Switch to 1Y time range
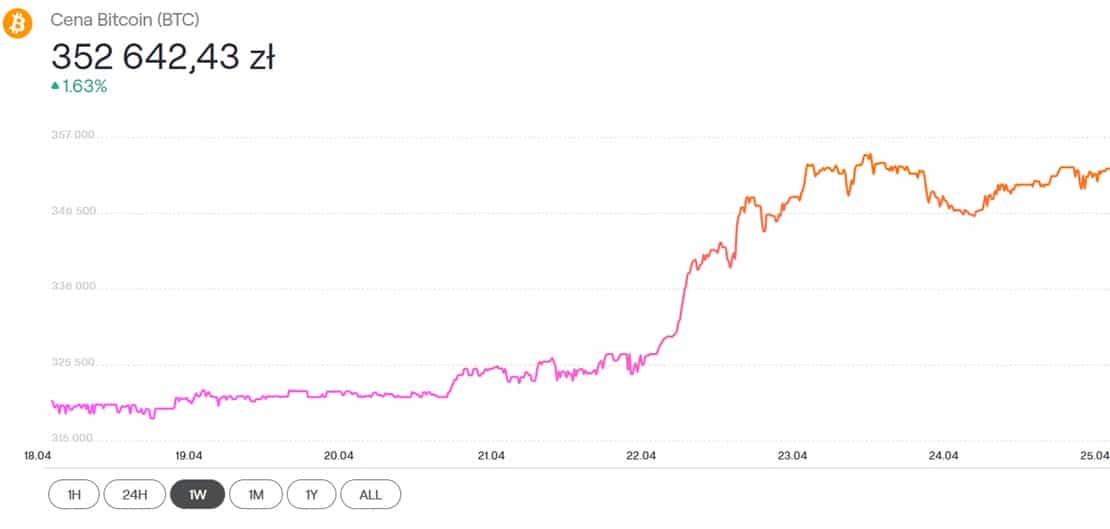 (311, 494)
